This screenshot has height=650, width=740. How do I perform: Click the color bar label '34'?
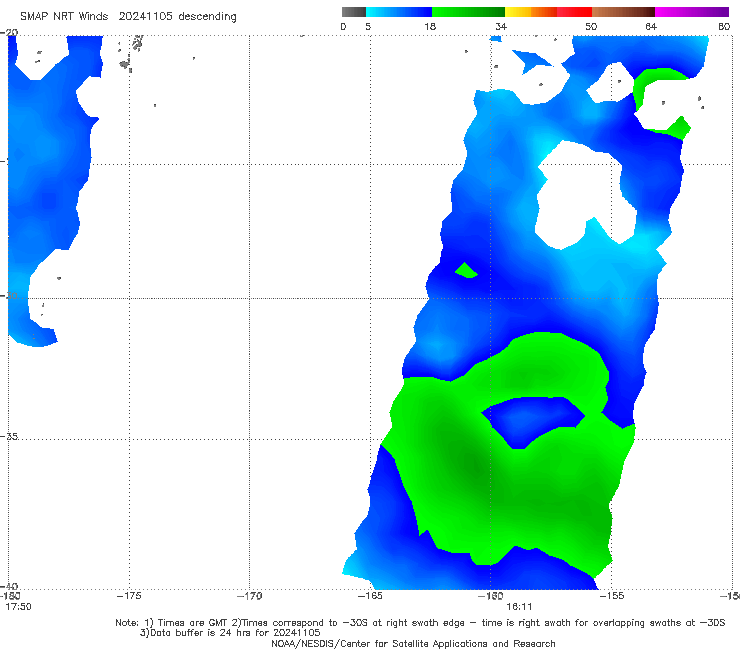[501, 26]
